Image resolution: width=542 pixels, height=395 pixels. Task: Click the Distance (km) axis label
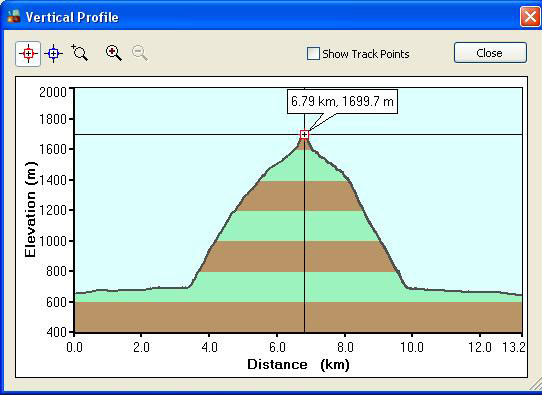tap(298, 364)
